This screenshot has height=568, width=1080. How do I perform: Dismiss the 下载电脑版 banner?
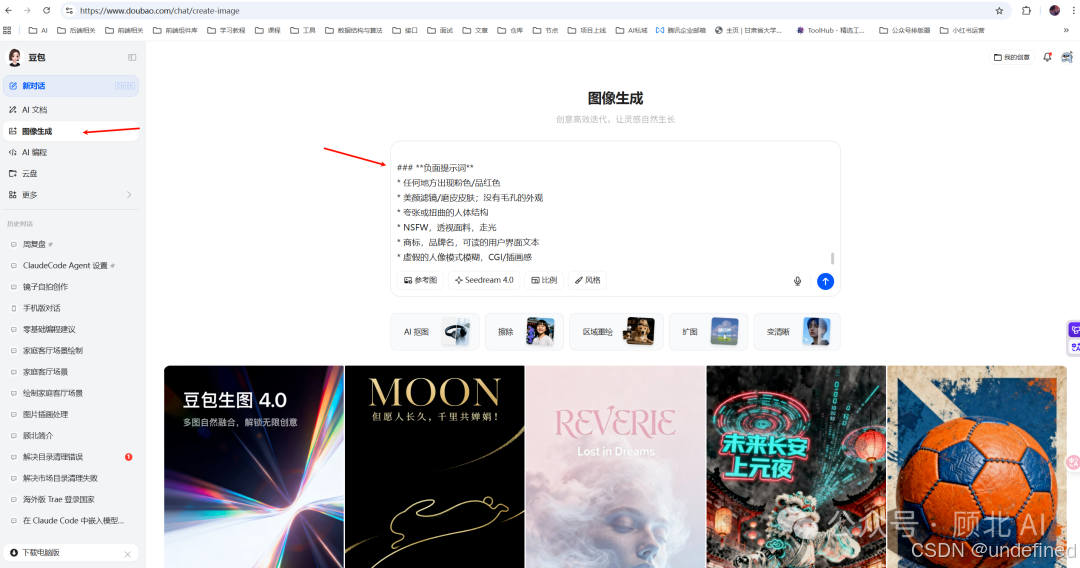pos(127,554)
